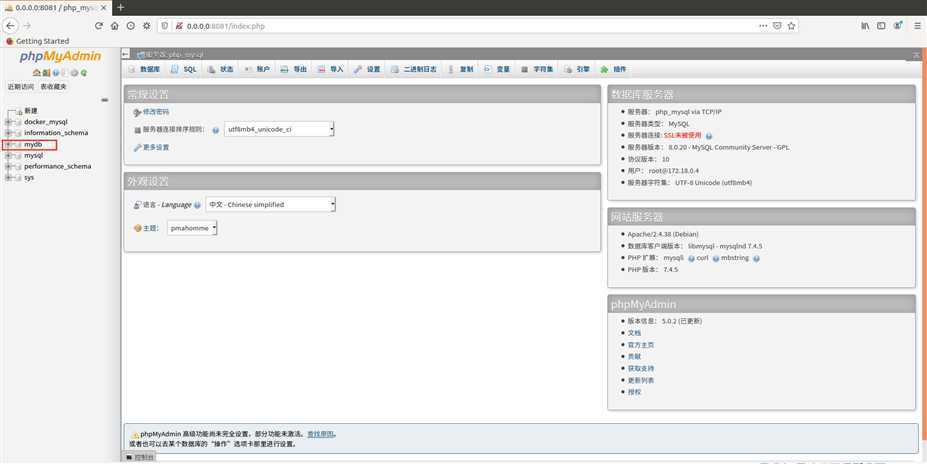The width and height of the screenshot is (927, 464).
Task: Bookmark this page with the star icon
Action: (791, 25)
